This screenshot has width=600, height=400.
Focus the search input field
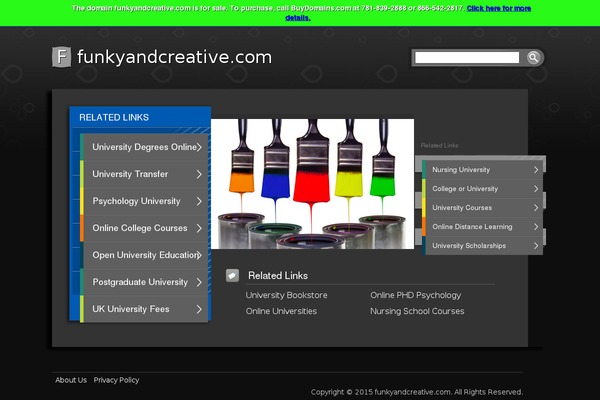(467, 58)
